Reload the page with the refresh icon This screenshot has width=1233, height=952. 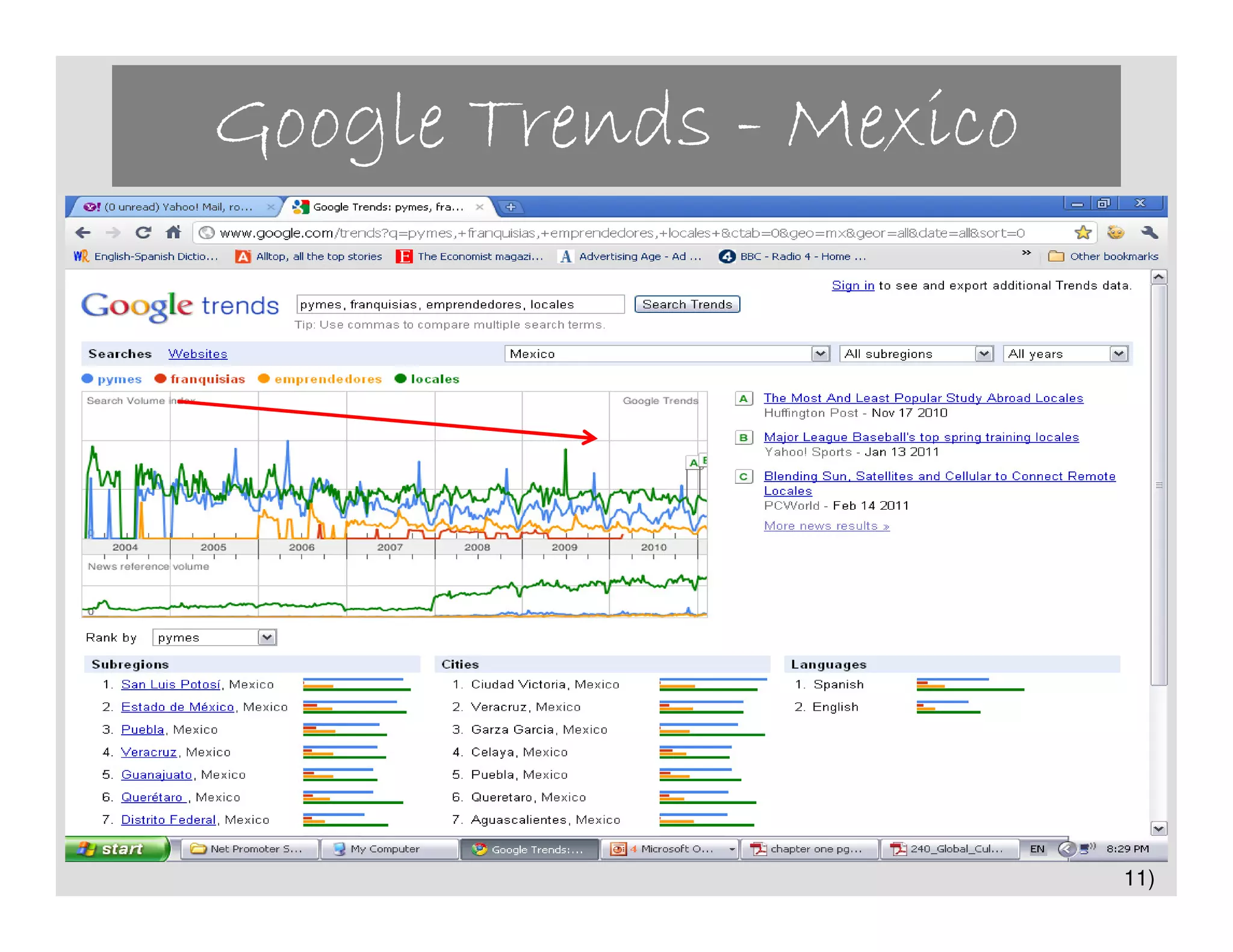(143, 232)
